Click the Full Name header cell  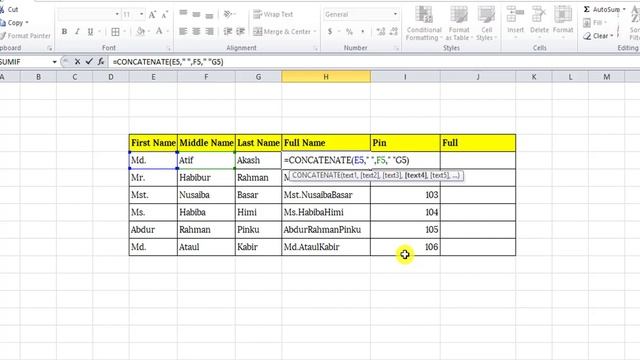pos(326,143)
